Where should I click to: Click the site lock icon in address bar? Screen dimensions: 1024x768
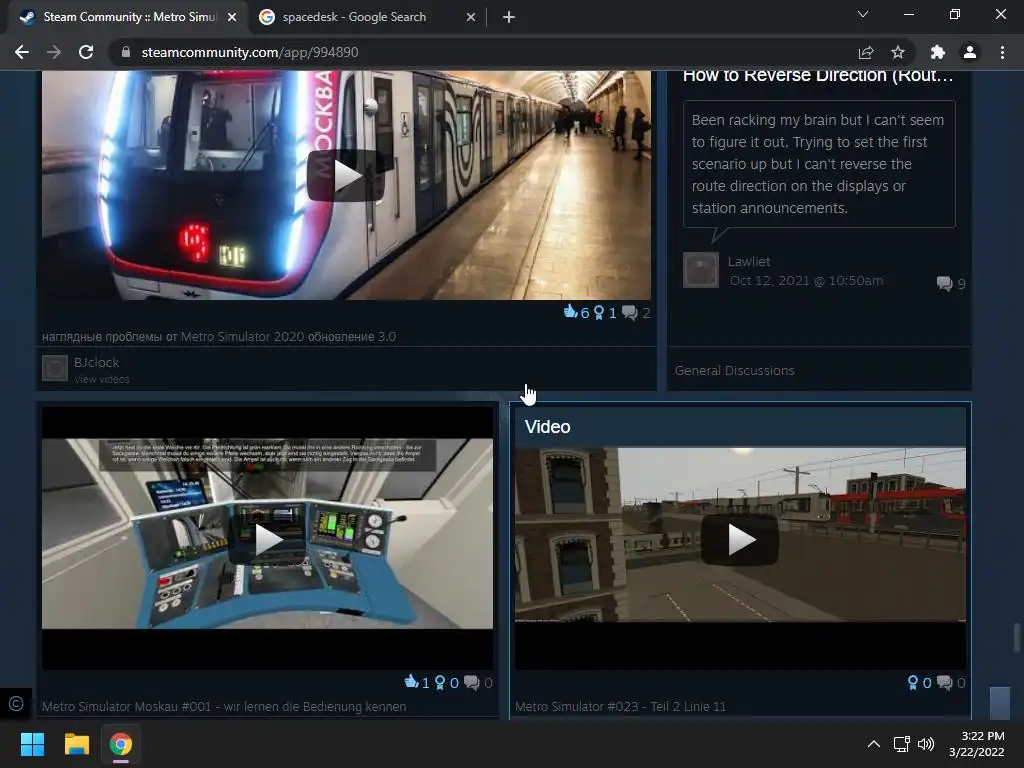pos(126,52)
